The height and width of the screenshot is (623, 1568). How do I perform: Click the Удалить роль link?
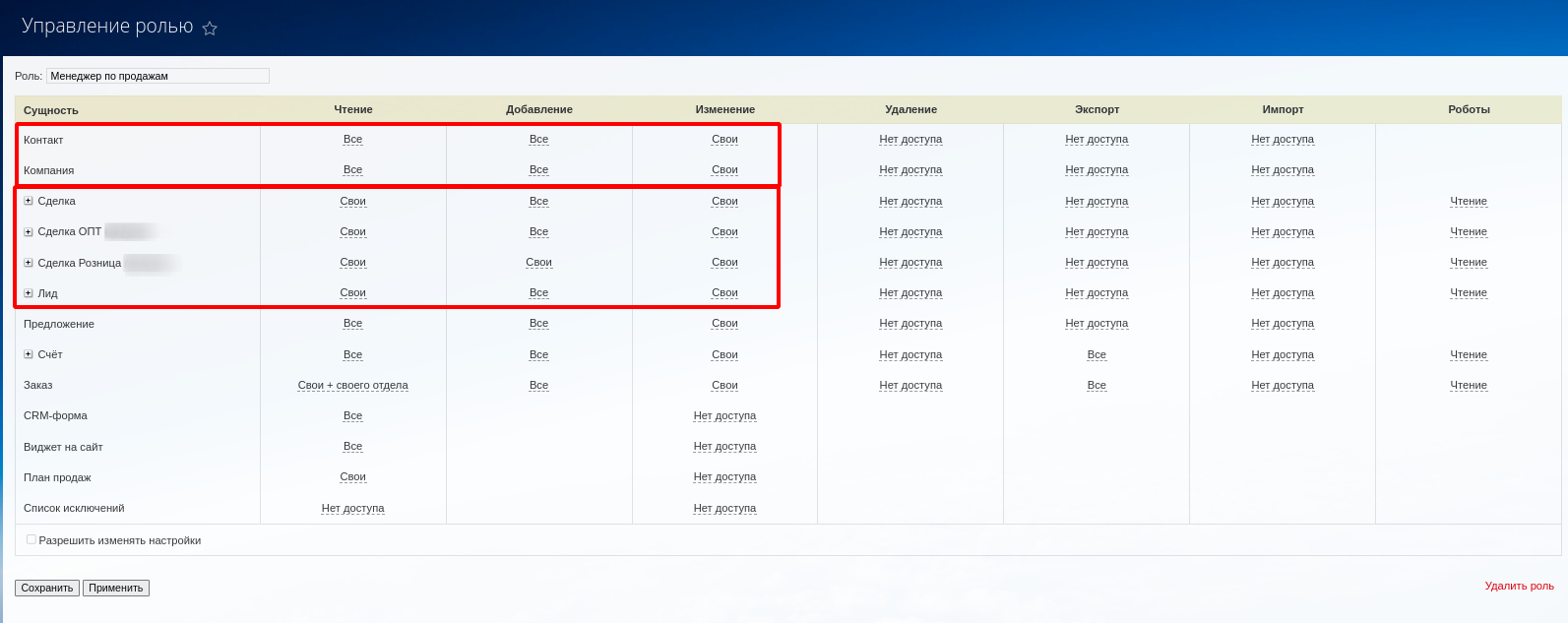(1519, 586)
